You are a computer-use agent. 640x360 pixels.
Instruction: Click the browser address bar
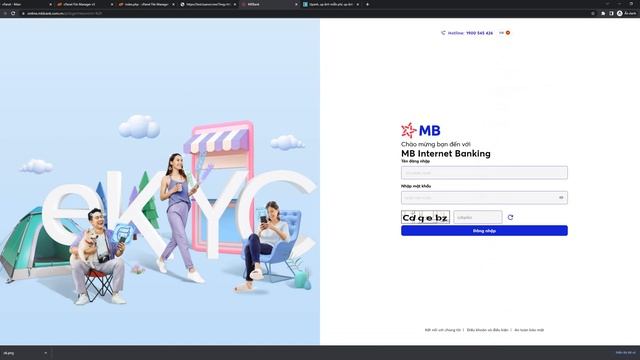[306, 13]
